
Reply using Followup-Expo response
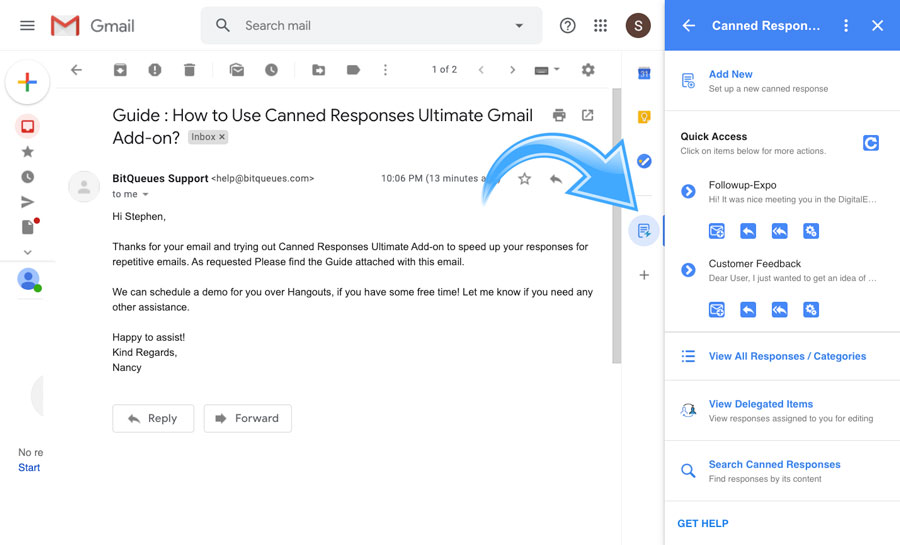[747, 231]
